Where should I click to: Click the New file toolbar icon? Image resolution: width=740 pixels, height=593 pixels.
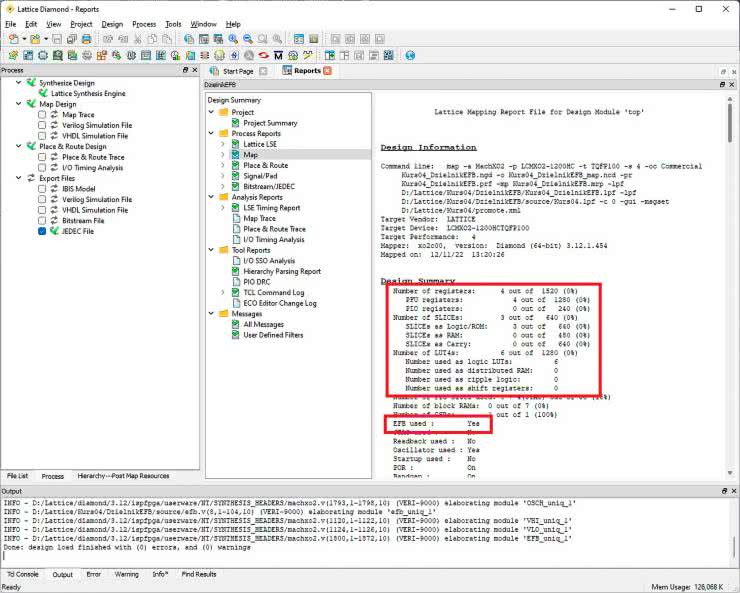[x=14, y=38]
